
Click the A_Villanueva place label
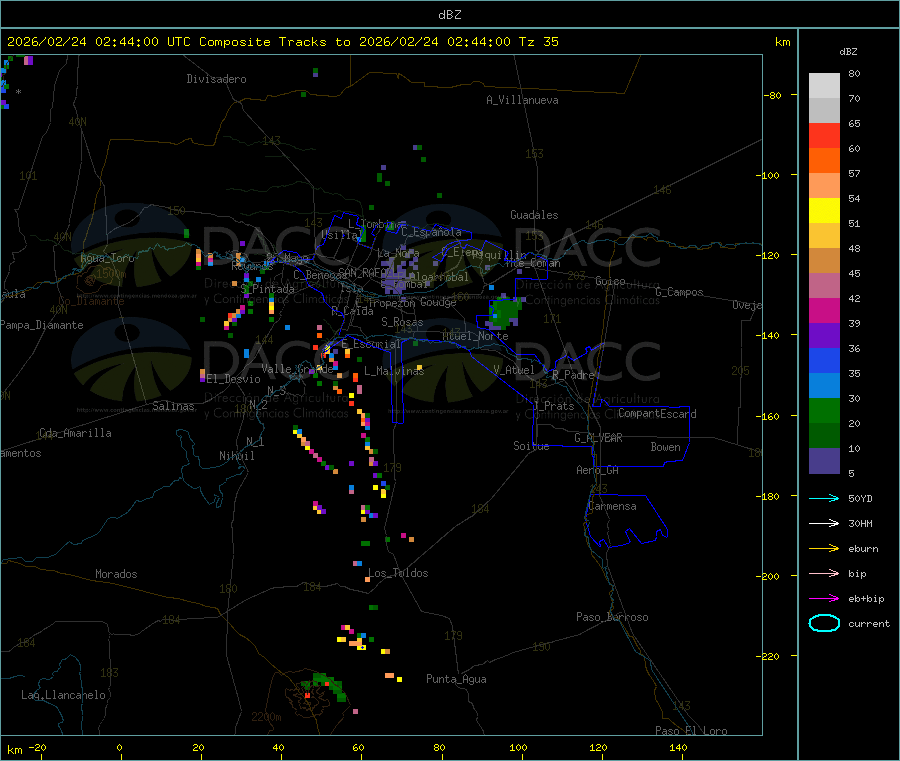pos(522,100)
